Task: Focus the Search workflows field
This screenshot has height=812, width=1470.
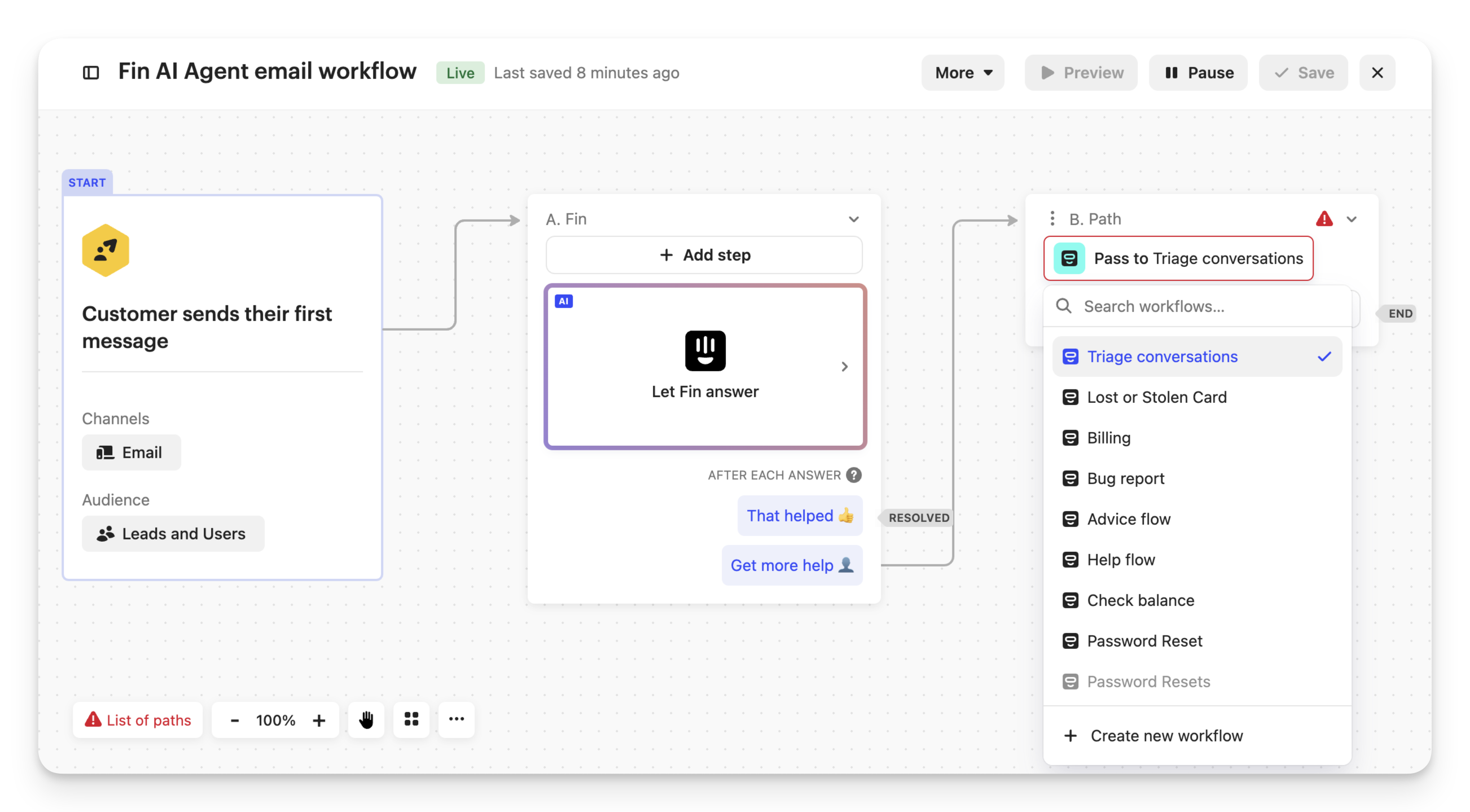Action: 1197,306
